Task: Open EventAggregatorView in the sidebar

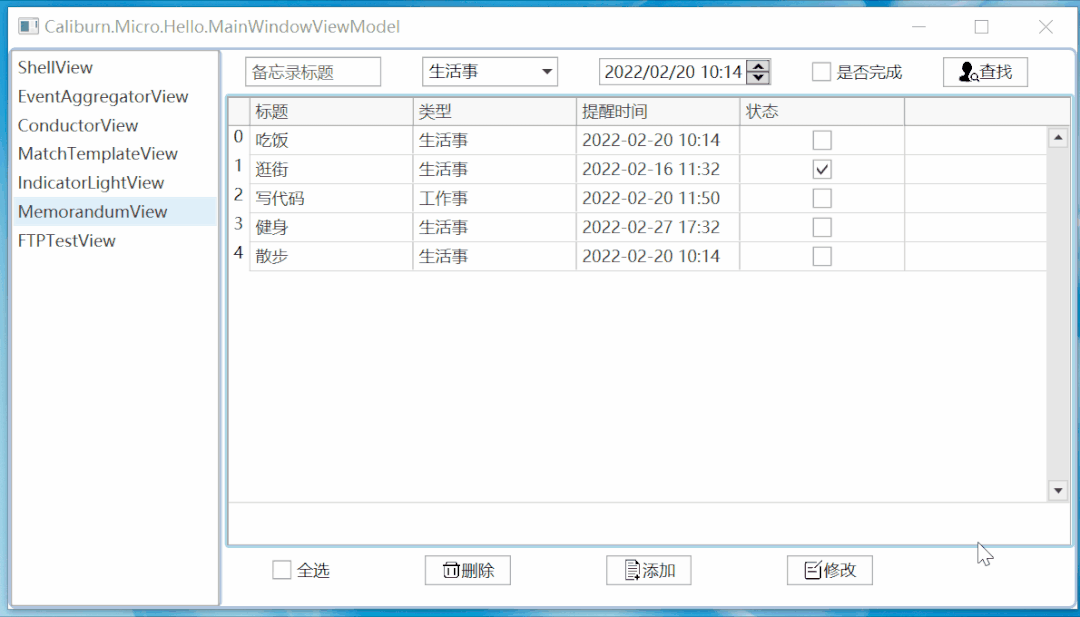Action: 114,96
